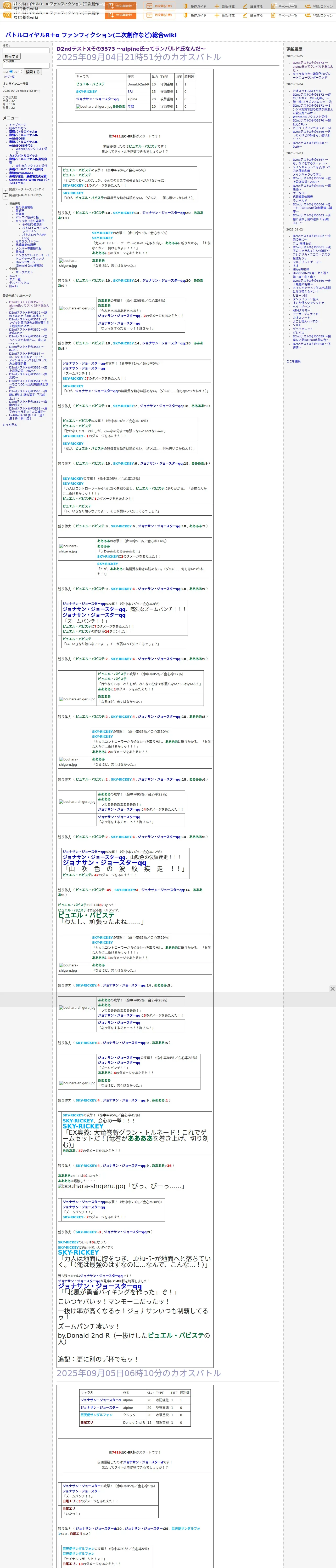Open 雑談室 link
The height and width of the screenshot is (1568, 336).
coord(20,211)
